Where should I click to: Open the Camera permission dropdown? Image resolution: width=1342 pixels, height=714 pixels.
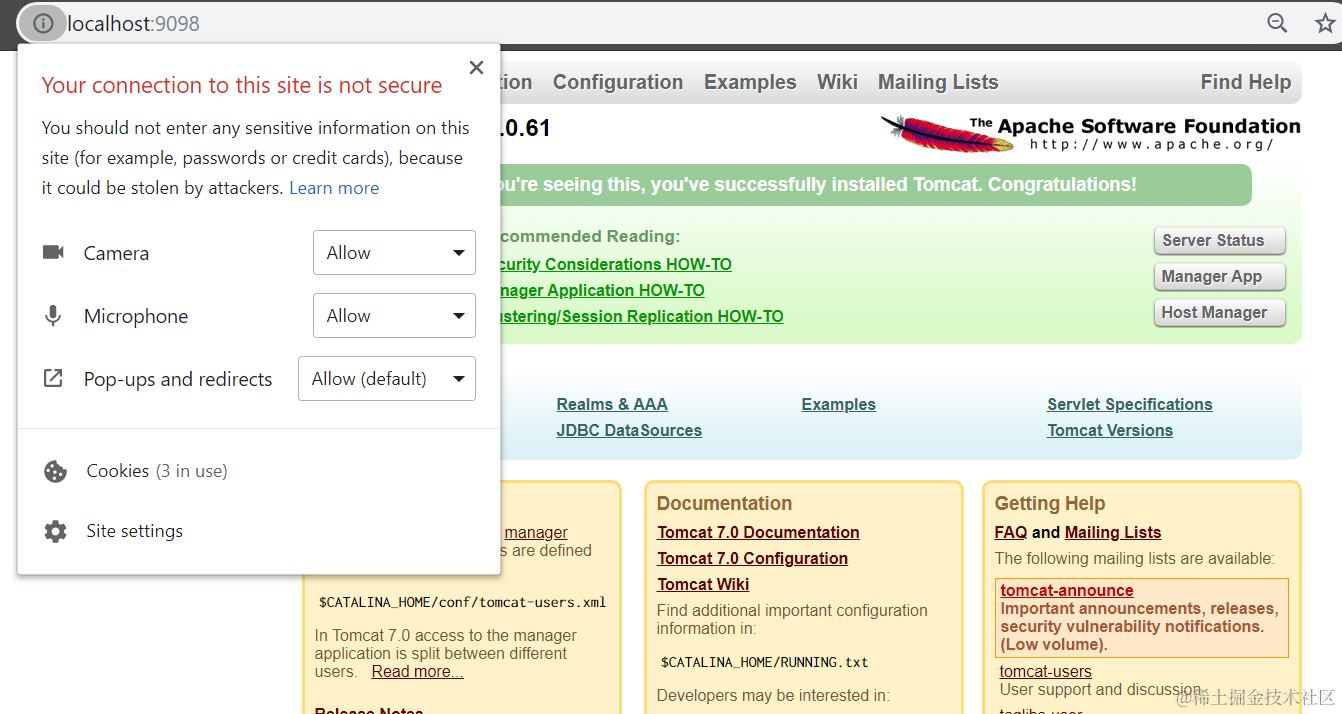394,253
